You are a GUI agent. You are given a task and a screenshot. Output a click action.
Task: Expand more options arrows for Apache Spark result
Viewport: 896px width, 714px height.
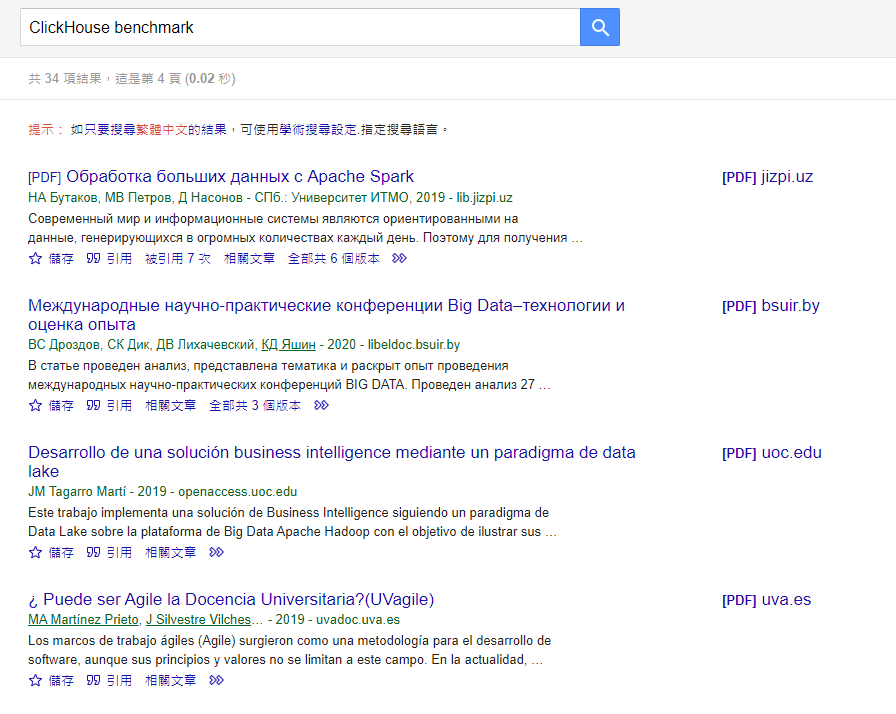[x=399, y=258]
